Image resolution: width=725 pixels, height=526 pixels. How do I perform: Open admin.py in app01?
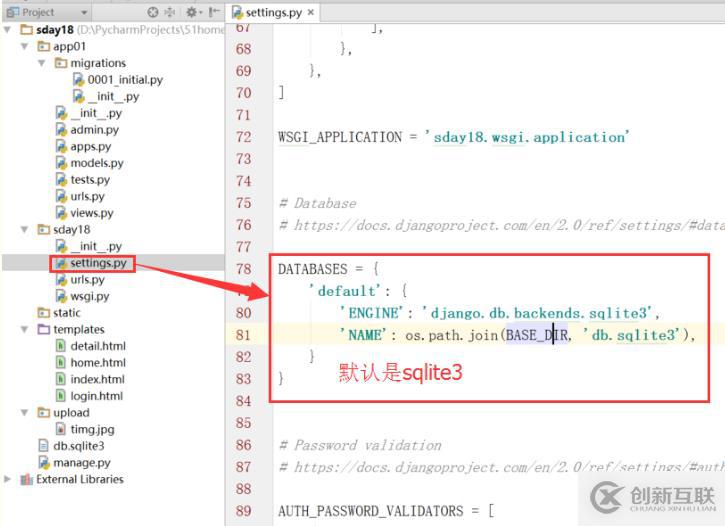94,130
